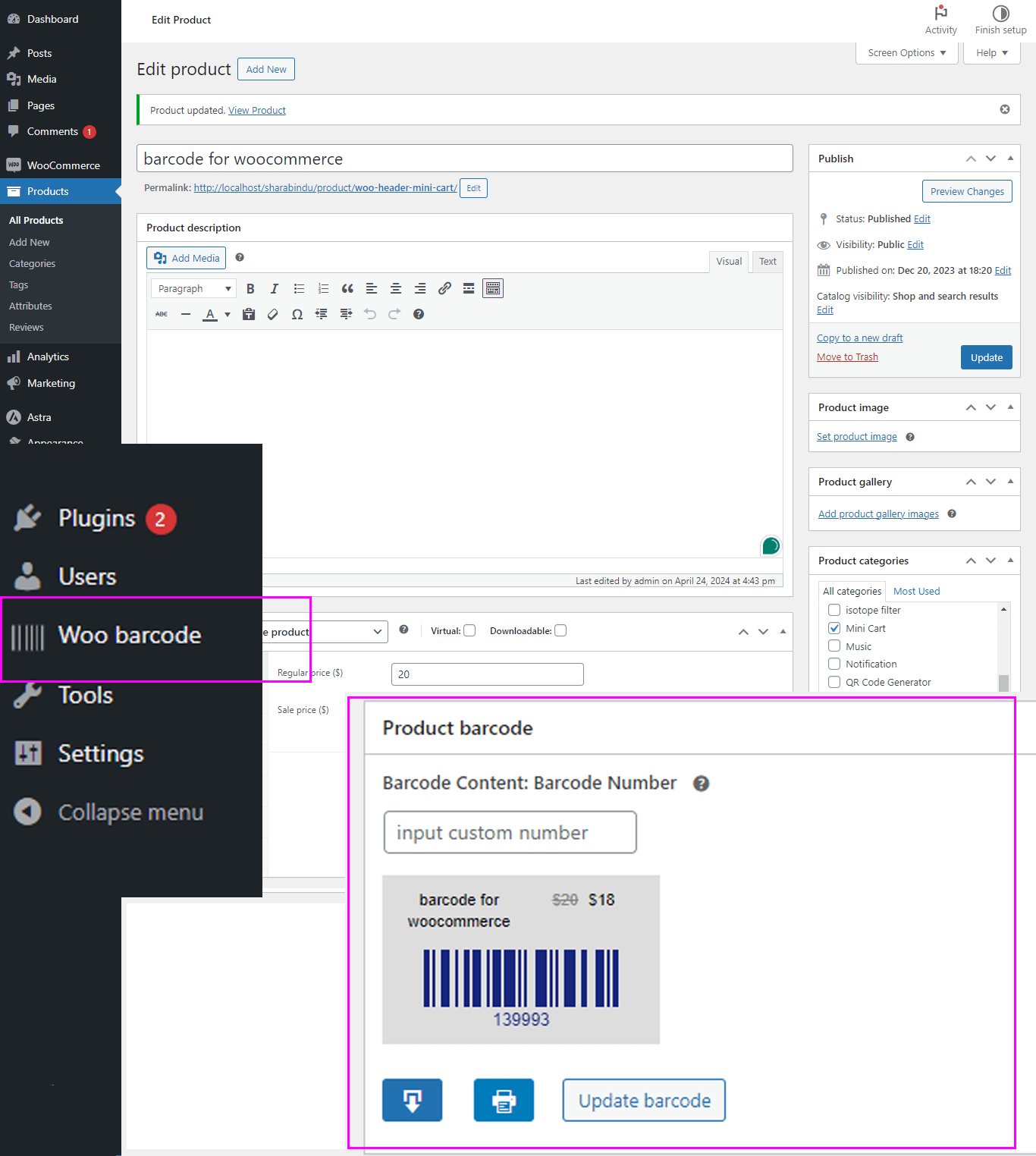Redo editor action
The width and height of the screenshot is (1036, 1156).
394,314
